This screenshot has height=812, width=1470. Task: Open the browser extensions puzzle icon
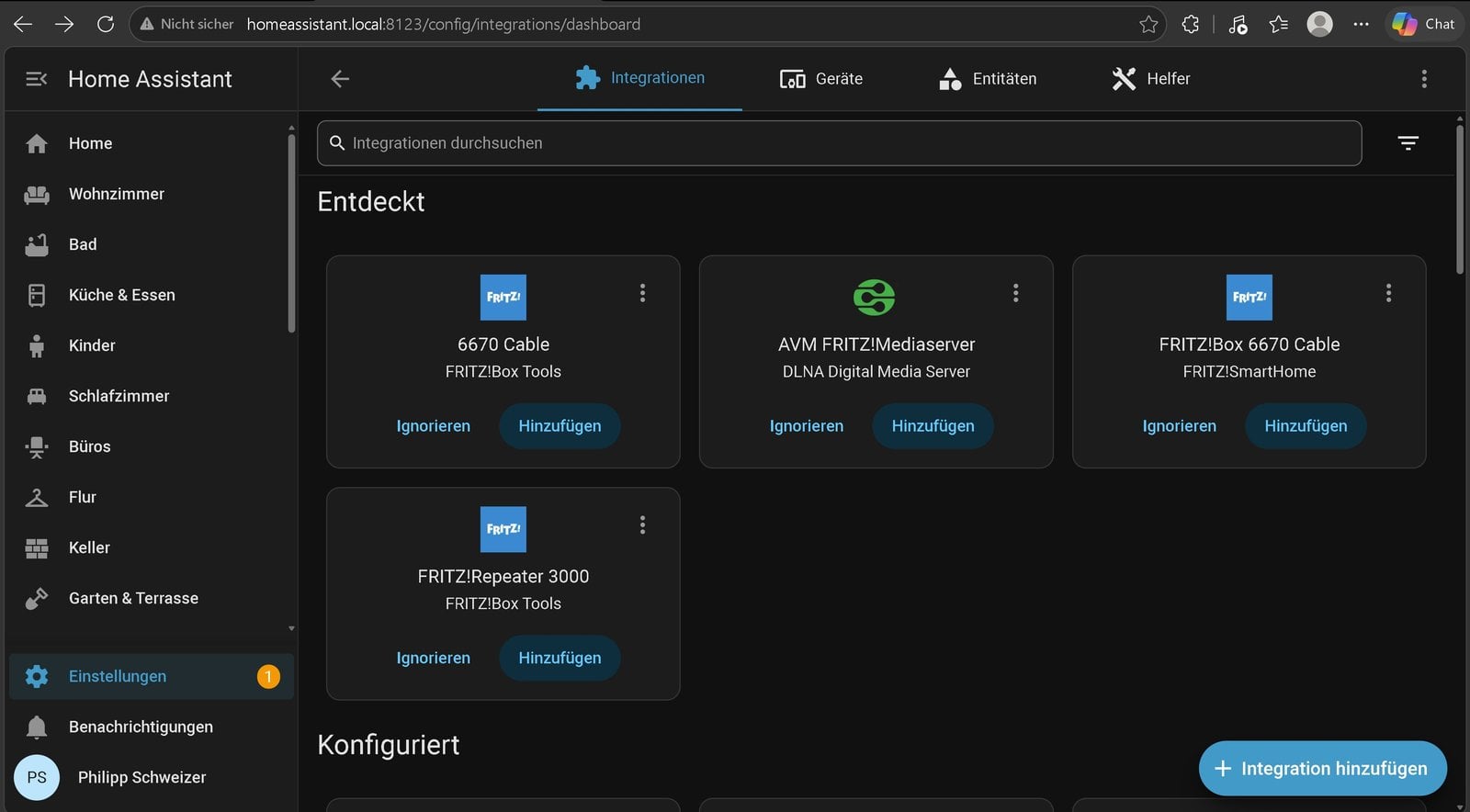coord(1191,25)
